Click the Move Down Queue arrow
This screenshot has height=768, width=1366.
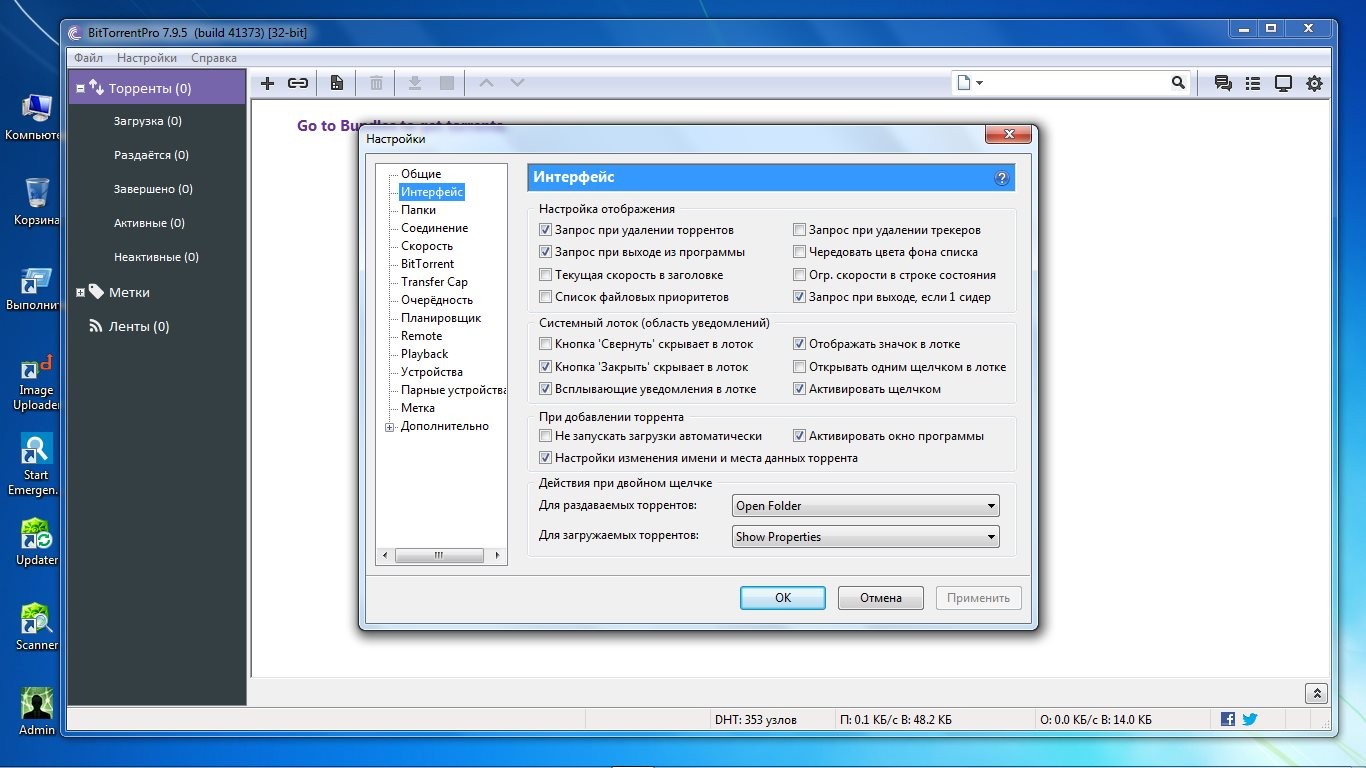pos(517,83)
